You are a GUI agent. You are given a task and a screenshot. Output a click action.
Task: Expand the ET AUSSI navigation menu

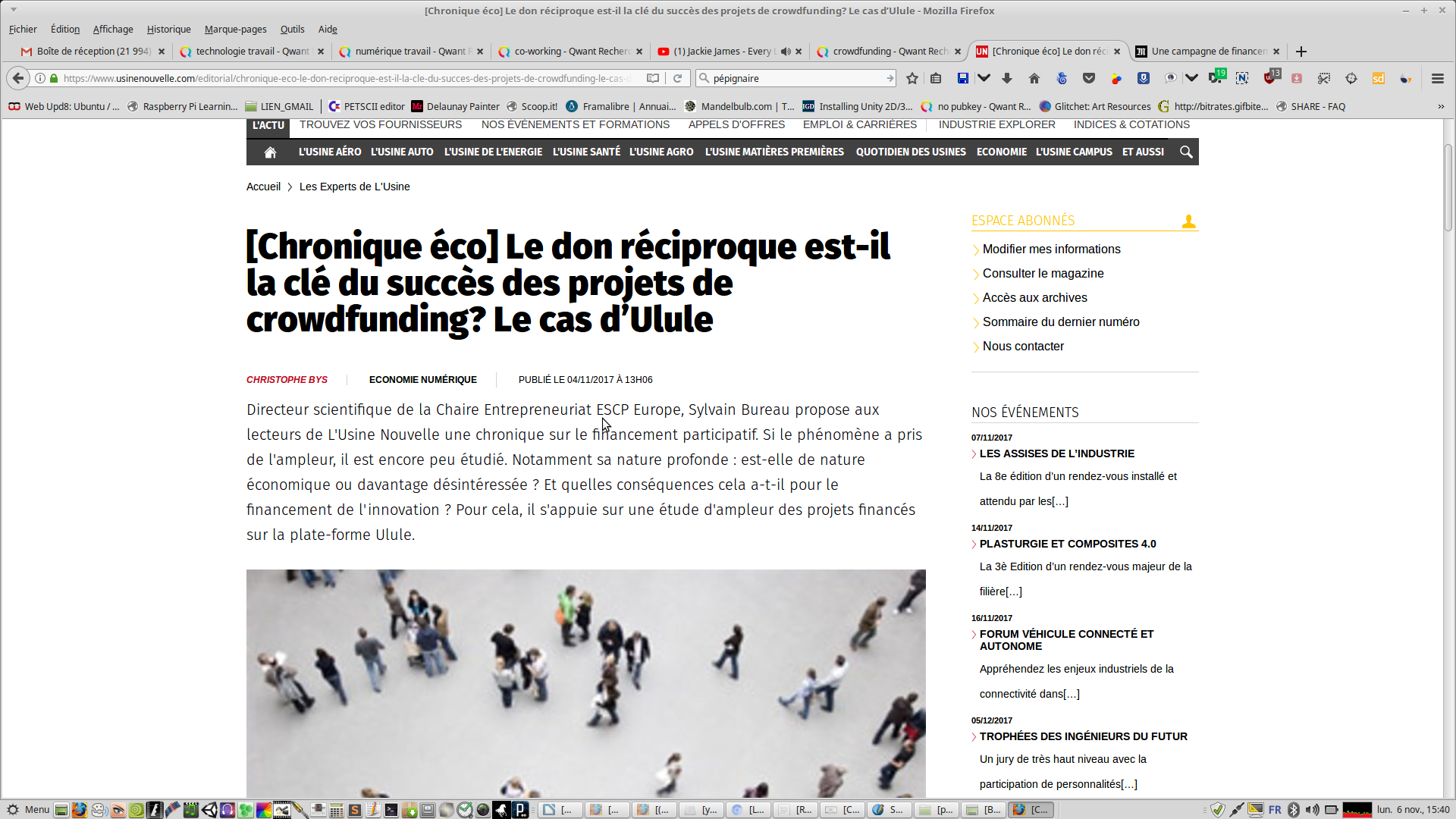(x=1143, y=152)
